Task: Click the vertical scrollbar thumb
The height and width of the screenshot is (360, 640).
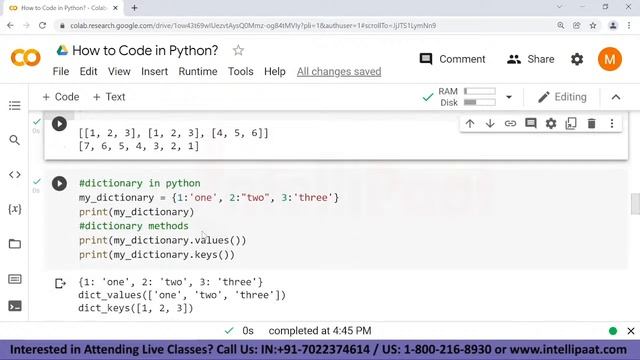Action: pos(635,203)
